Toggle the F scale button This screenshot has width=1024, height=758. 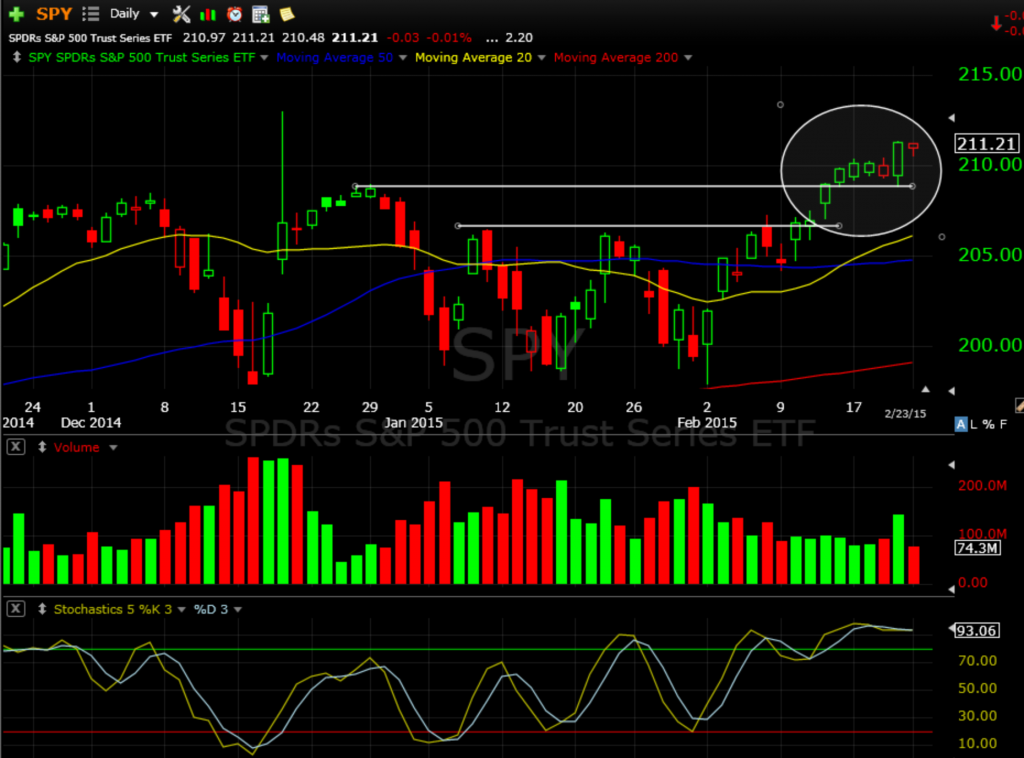[x=1003, y=424]
